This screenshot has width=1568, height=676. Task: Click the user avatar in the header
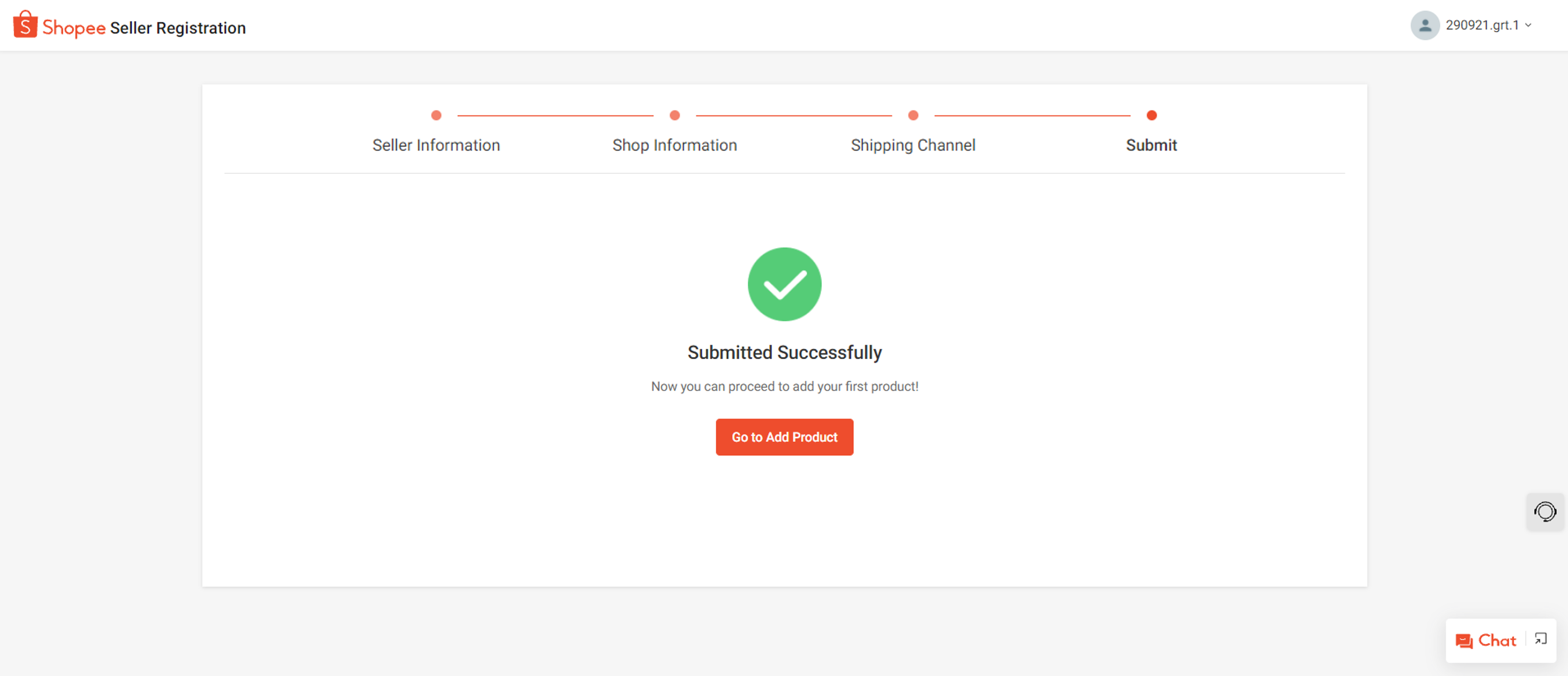(x=1425, y=25)
